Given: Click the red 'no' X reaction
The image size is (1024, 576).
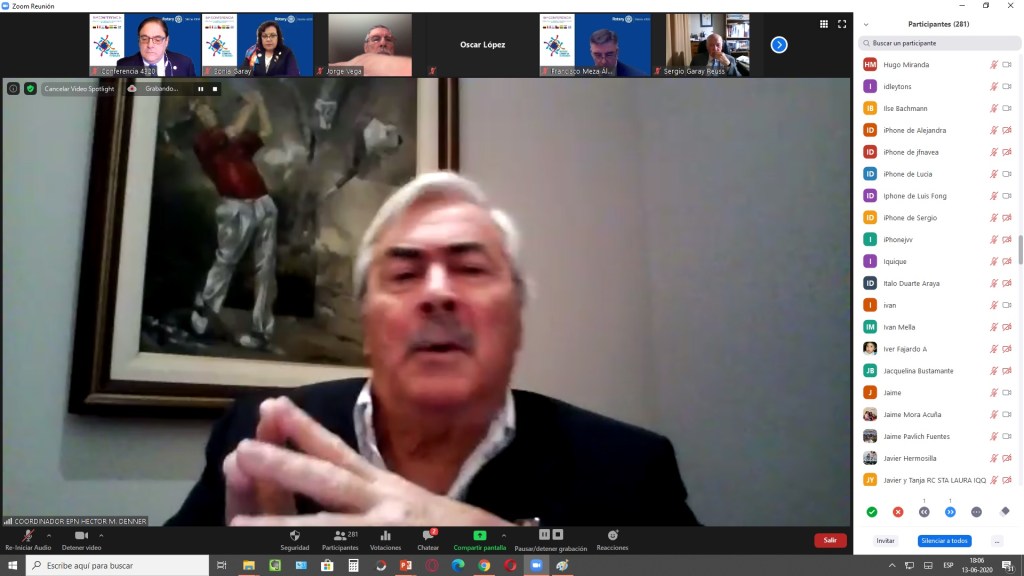Looking at the screenshot, I should pos(898,512).
